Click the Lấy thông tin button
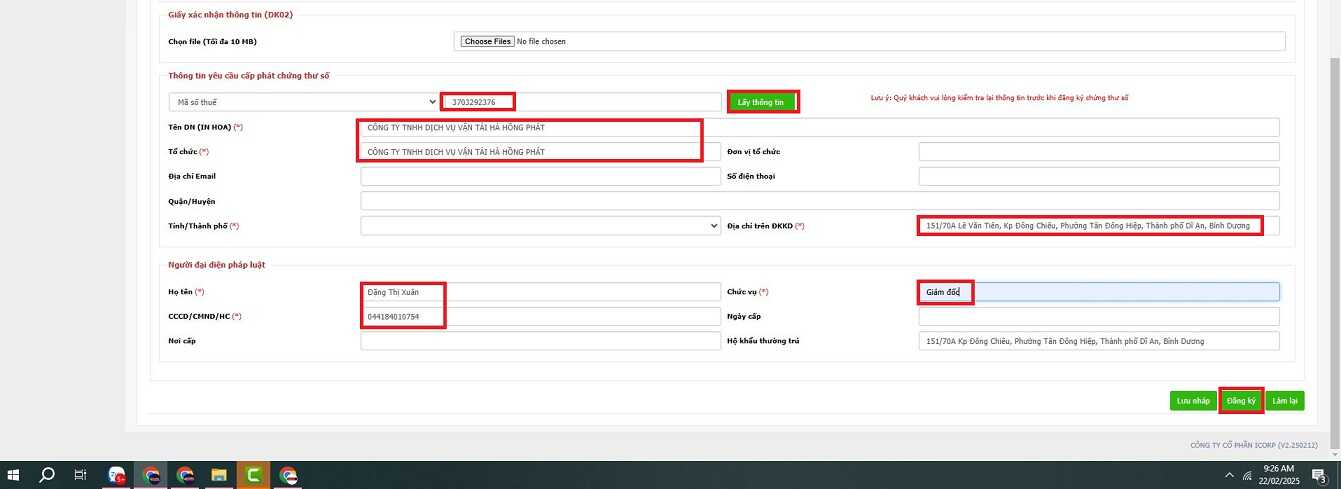Screen dimensions: 1341x489 (762, 101)
